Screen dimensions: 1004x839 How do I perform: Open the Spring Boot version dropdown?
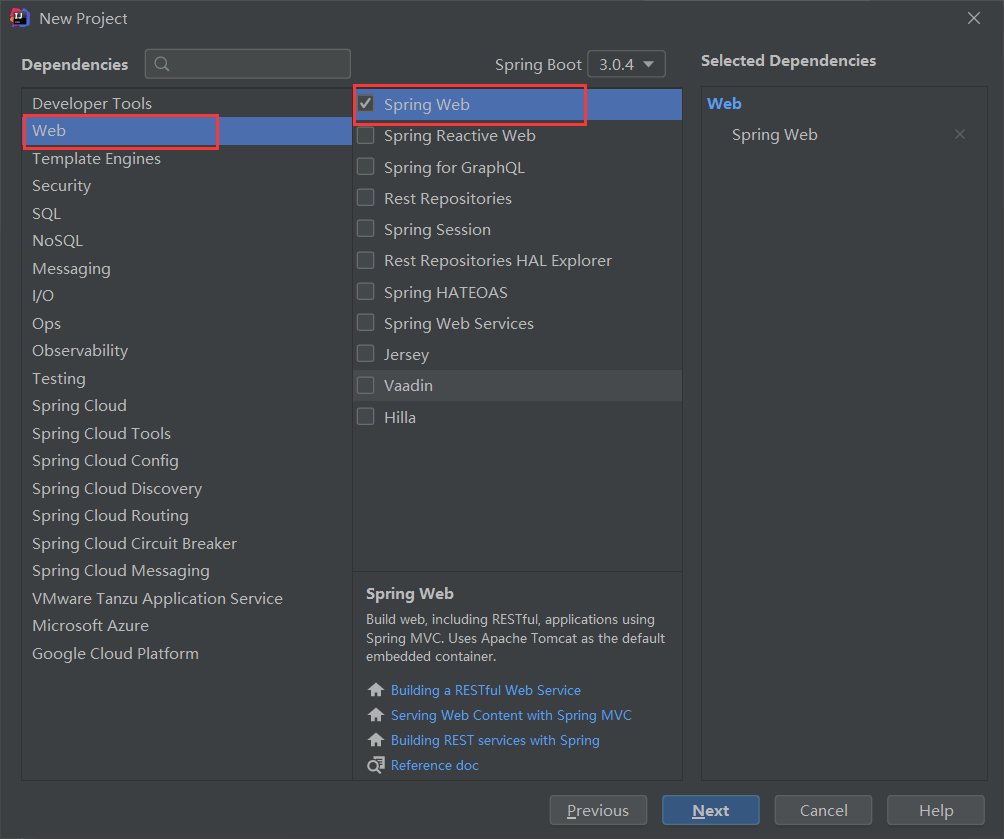(626, 64)
